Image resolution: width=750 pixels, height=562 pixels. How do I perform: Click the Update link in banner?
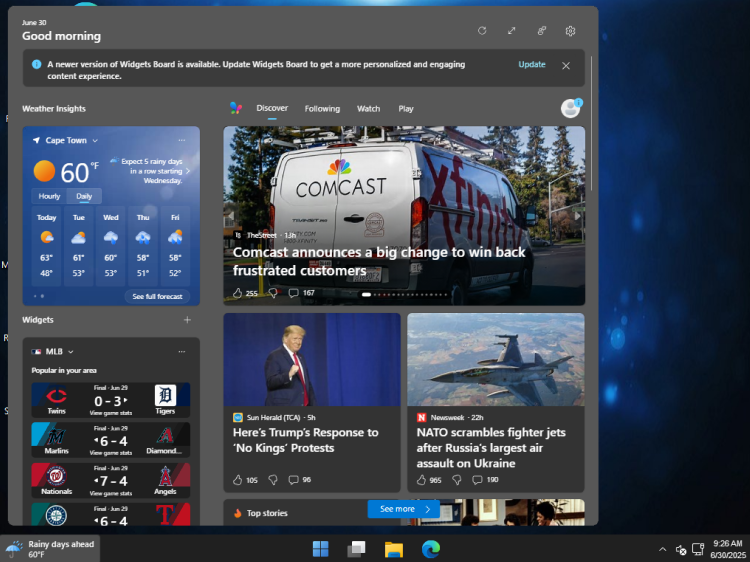[532, 64]
